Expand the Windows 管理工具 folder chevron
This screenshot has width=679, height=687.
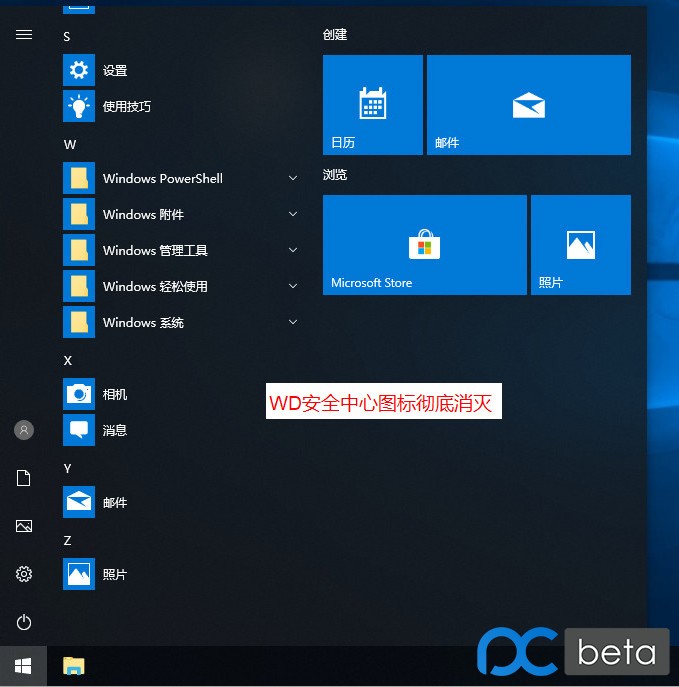(293, 250)
